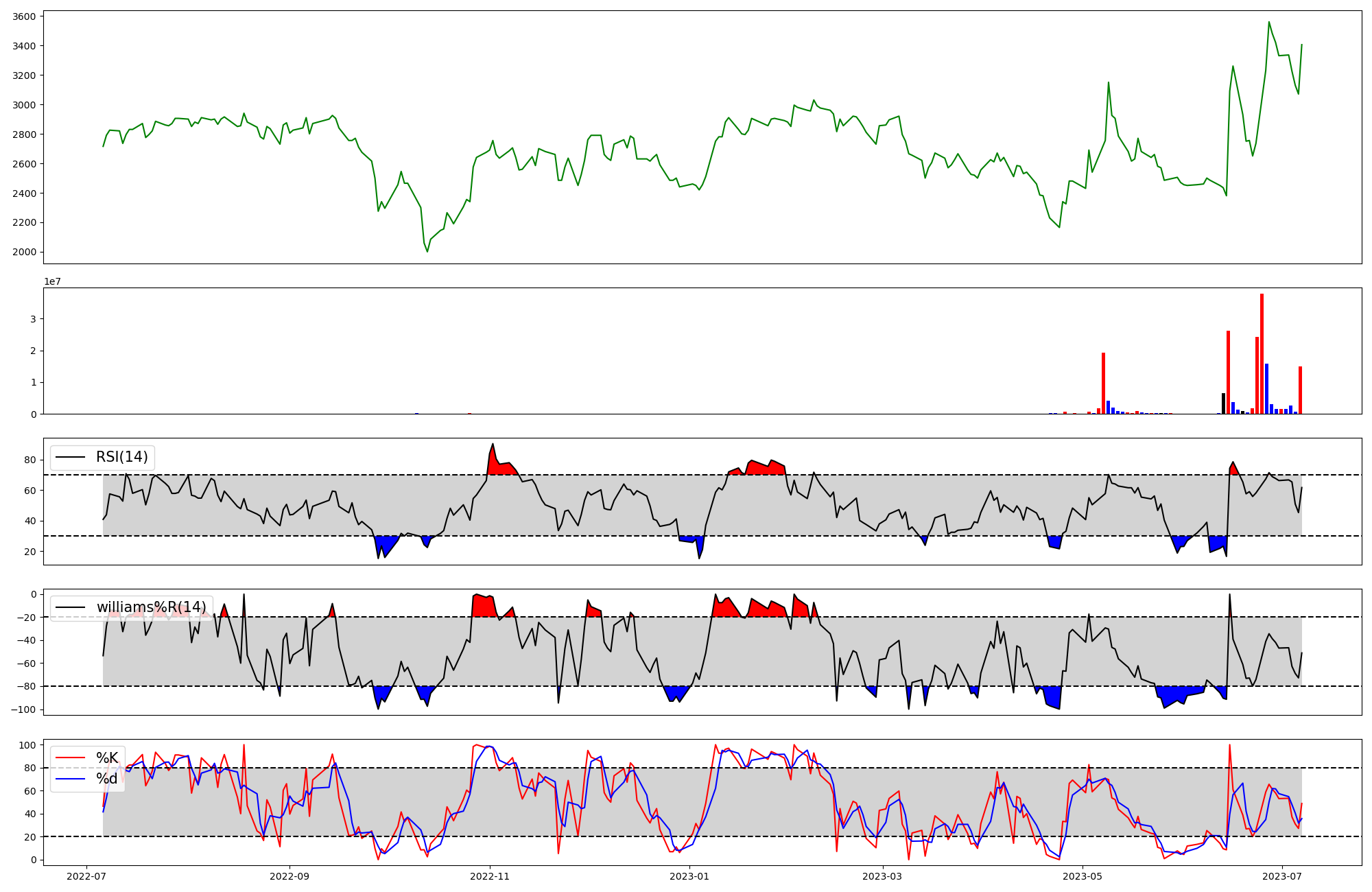Click the 2022-09 x-axis date label
1372x892 pixels.
[x=289, y=876]
